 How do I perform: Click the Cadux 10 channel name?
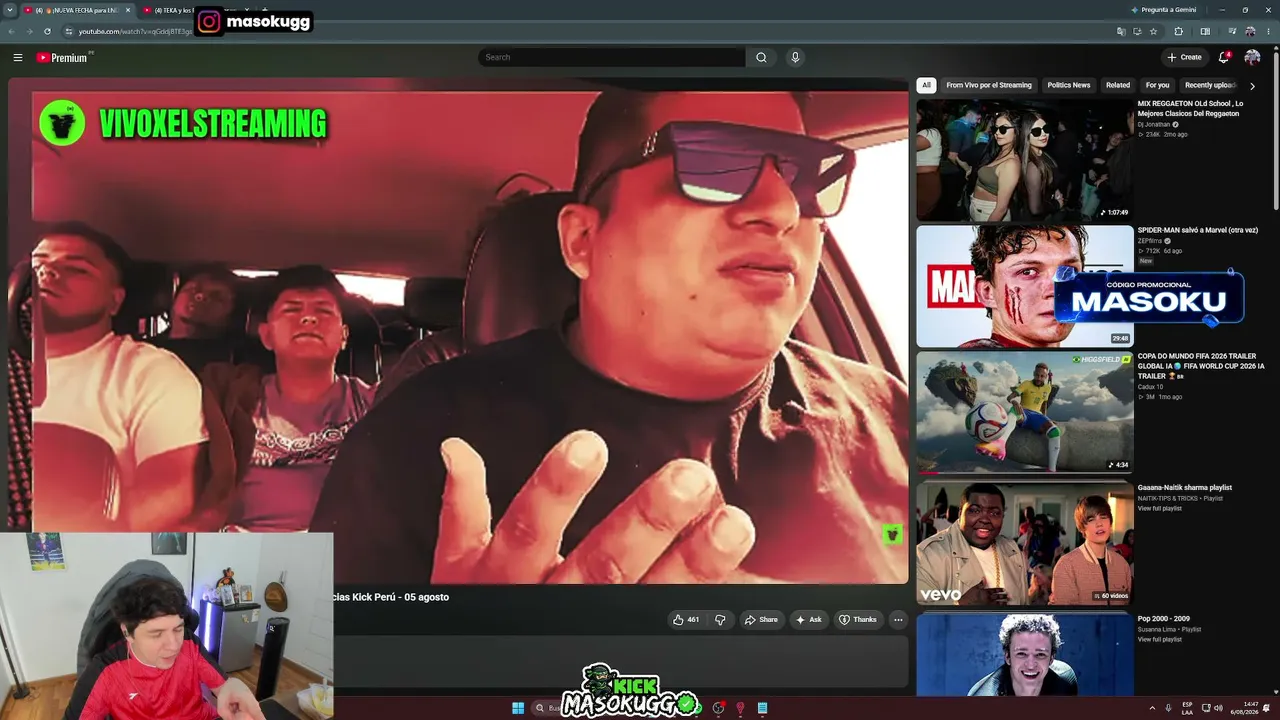(x=1150, y=387)
